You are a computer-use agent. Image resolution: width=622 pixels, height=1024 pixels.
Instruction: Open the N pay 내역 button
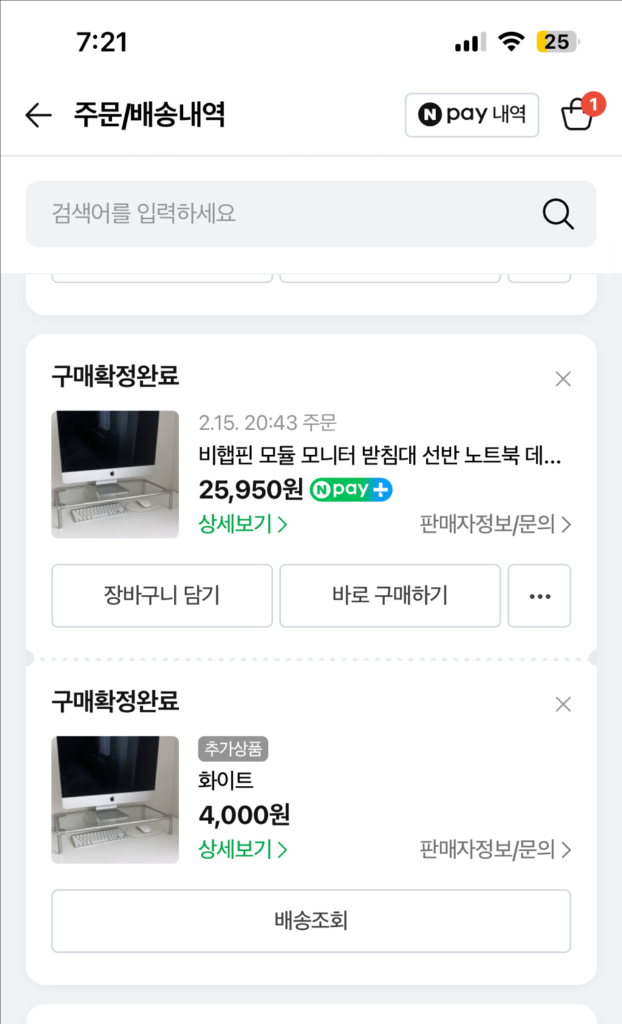pyautogui.click(x=471, y=114)
